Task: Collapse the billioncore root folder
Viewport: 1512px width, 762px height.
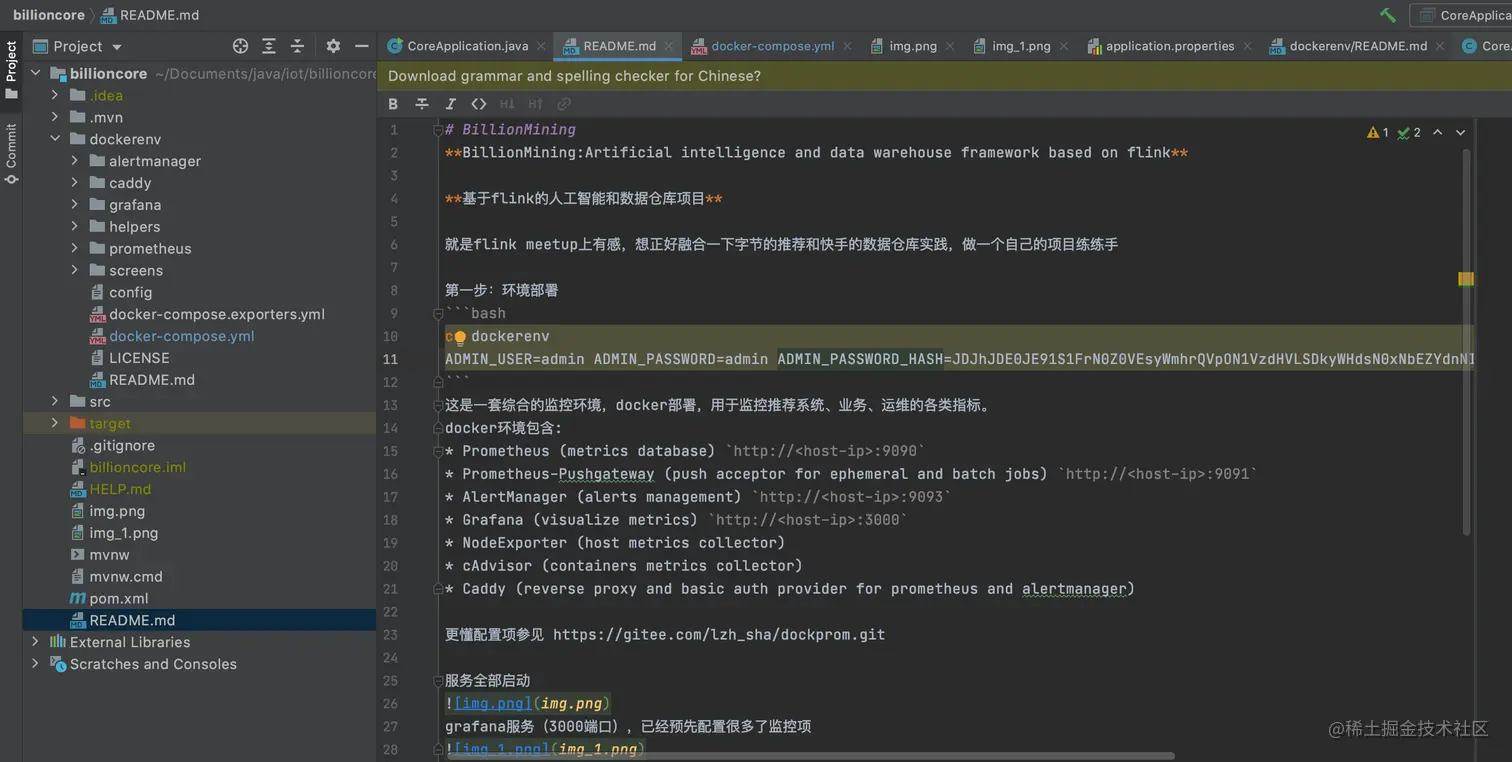Action: coord(37,74)
